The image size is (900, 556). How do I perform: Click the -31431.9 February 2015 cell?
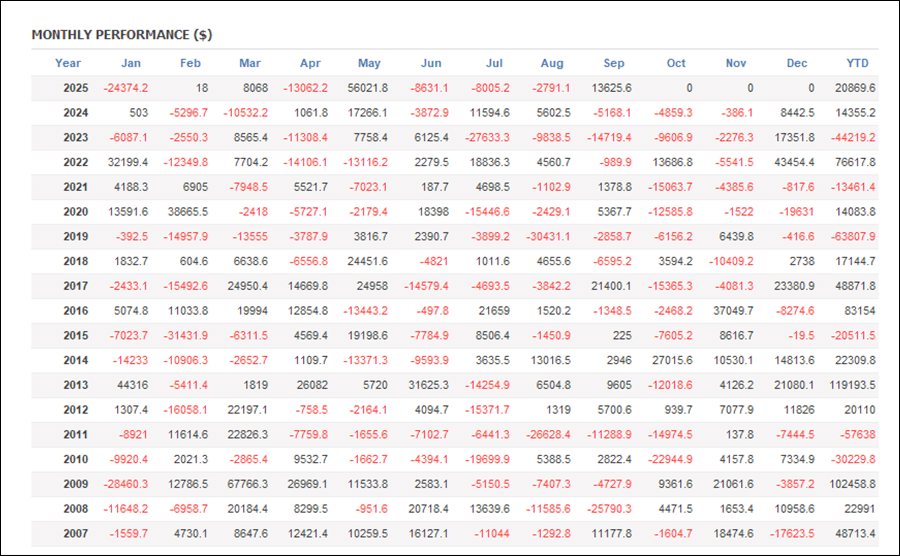pos(186,336)
